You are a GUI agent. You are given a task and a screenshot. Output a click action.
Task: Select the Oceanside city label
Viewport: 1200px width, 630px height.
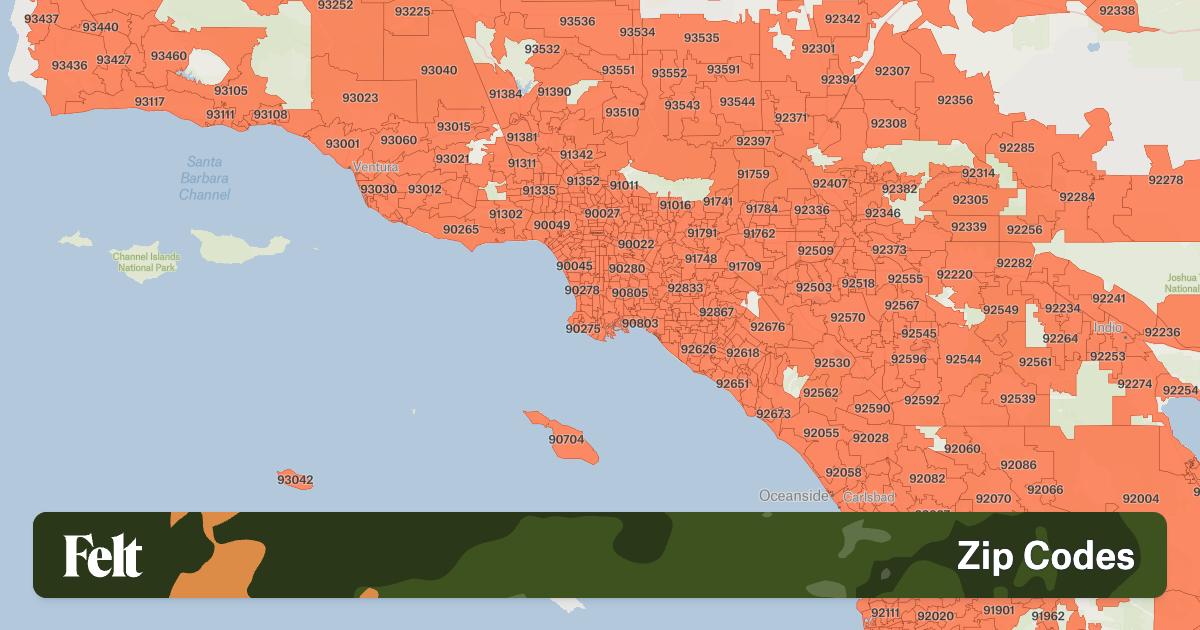794,496
